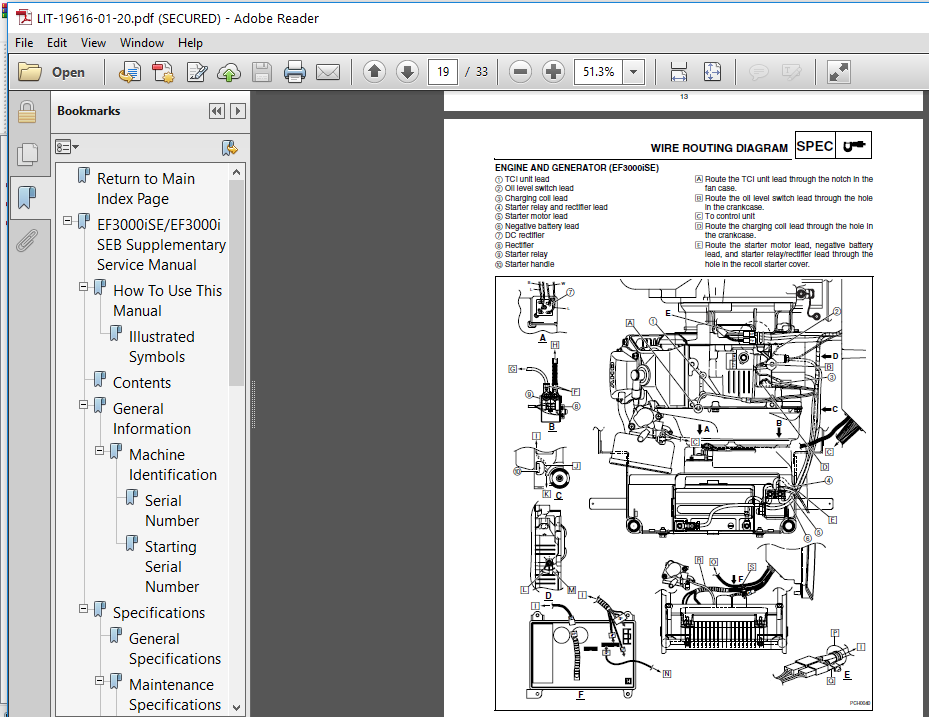Click the sticky note comment icon
The height and width of the screenshot is (717, 929).
tap(758, 72)
